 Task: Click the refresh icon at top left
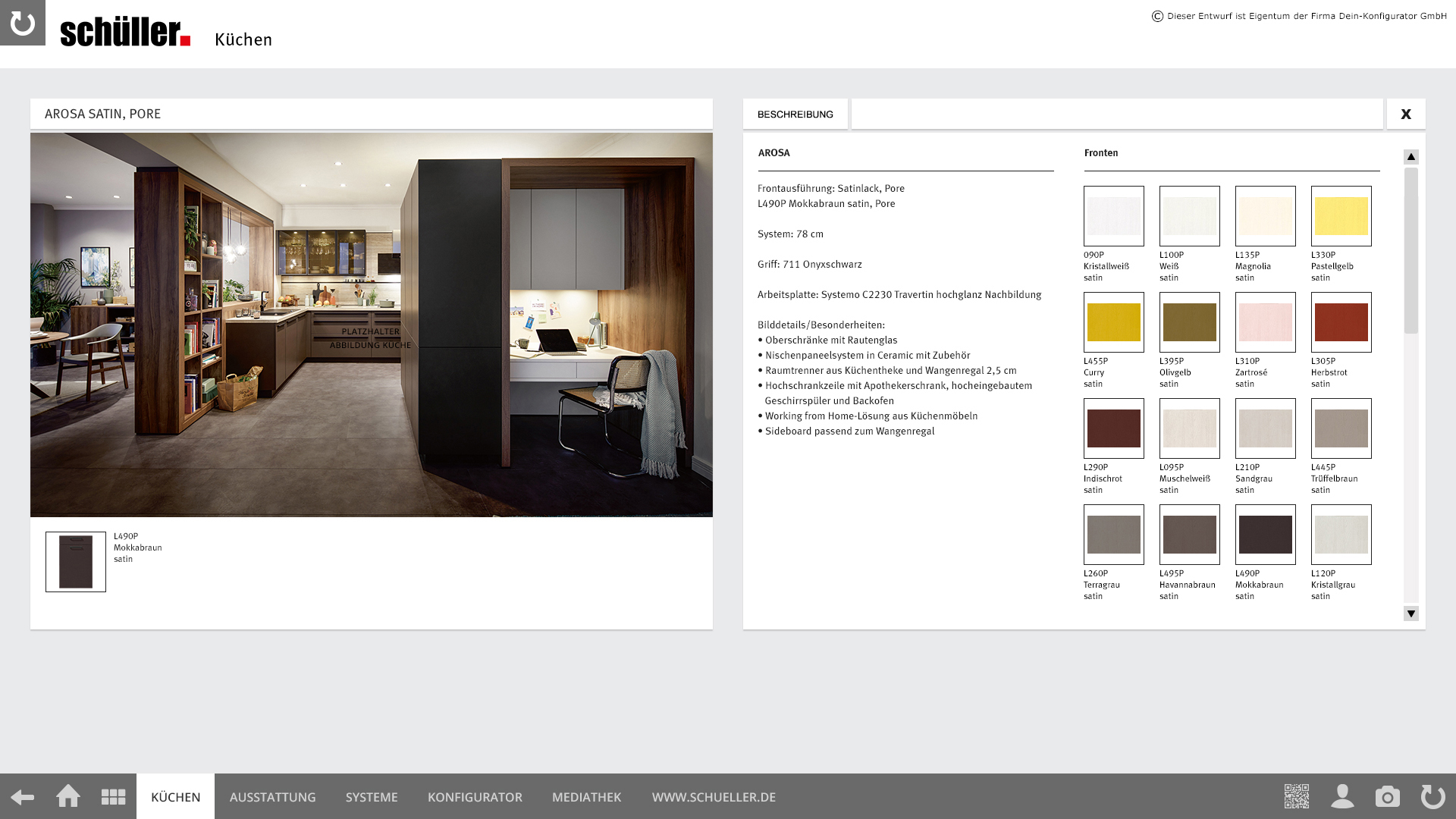tap(23, 23)
